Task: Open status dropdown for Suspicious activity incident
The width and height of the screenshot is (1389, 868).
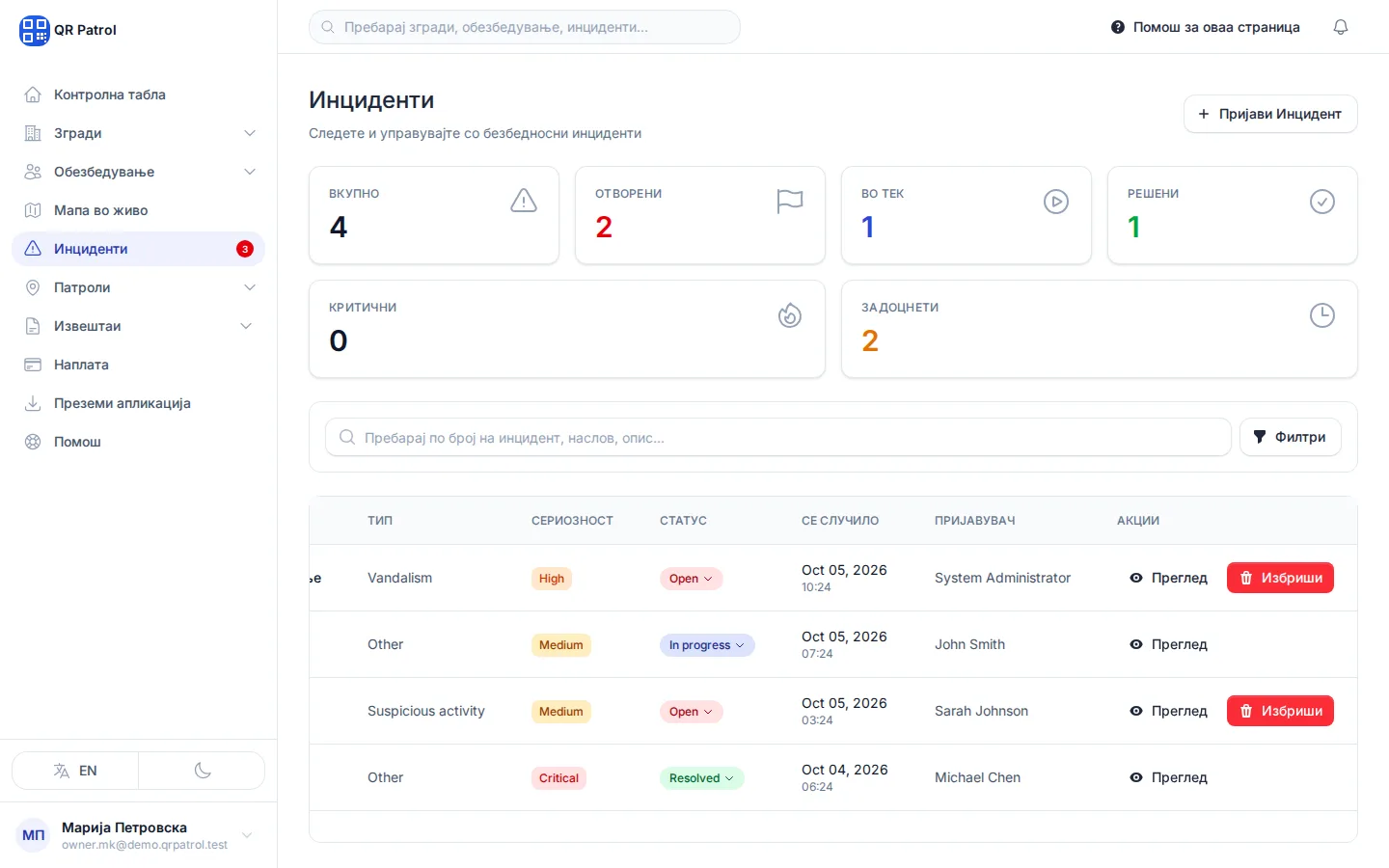Action: [x=691, y=712]
